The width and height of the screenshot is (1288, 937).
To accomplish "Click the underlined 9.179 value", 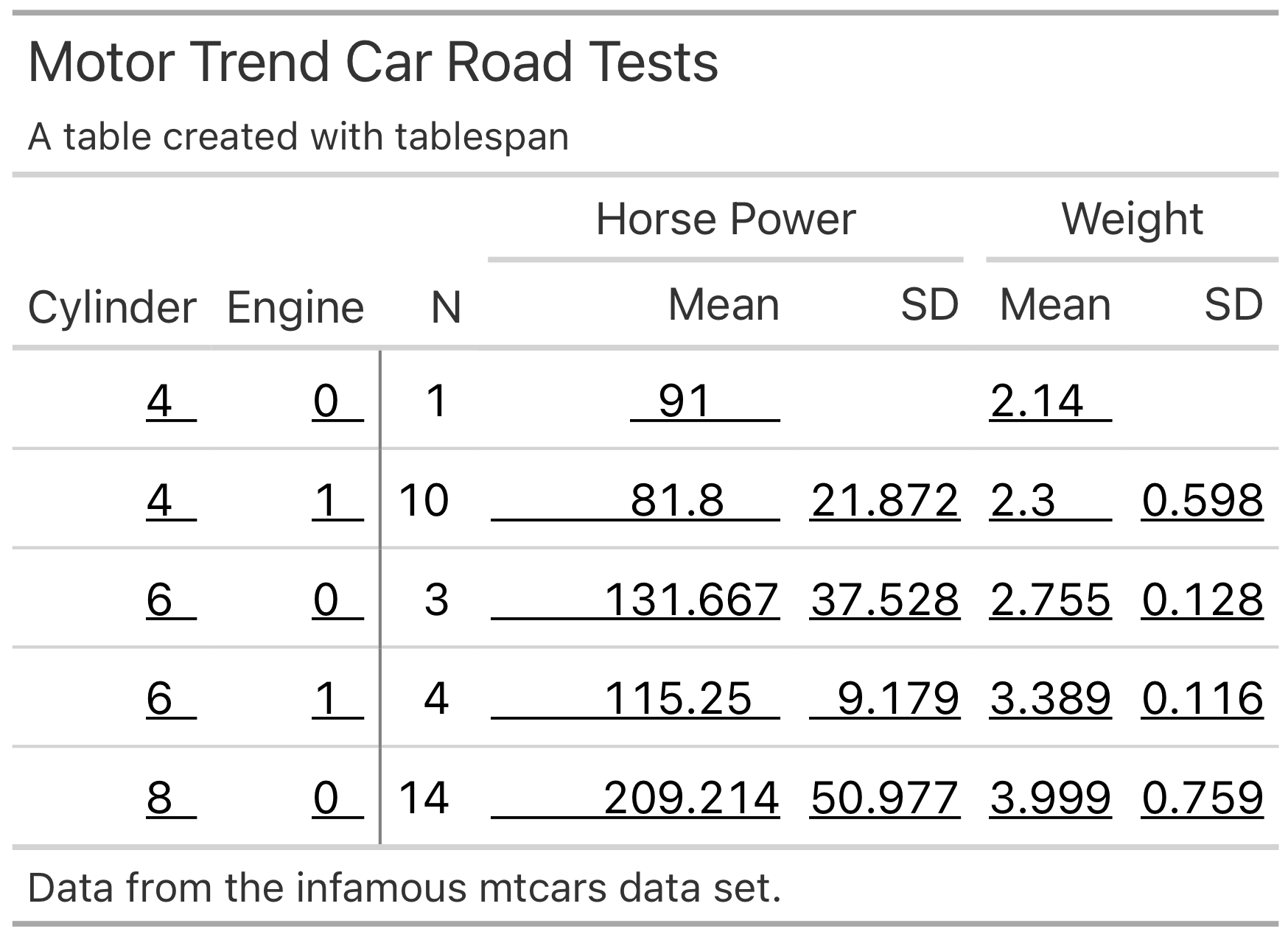I will [x=898, y=698].
